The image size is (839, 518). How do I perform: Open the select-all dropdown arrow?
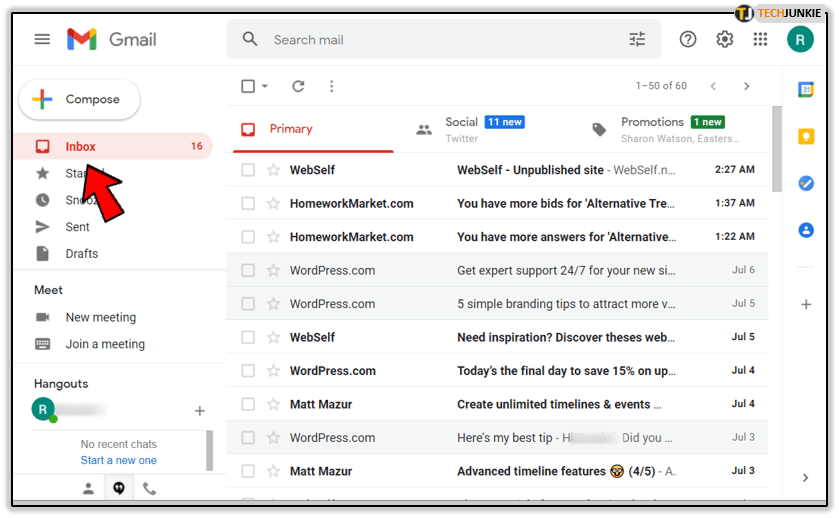point(265,87)
